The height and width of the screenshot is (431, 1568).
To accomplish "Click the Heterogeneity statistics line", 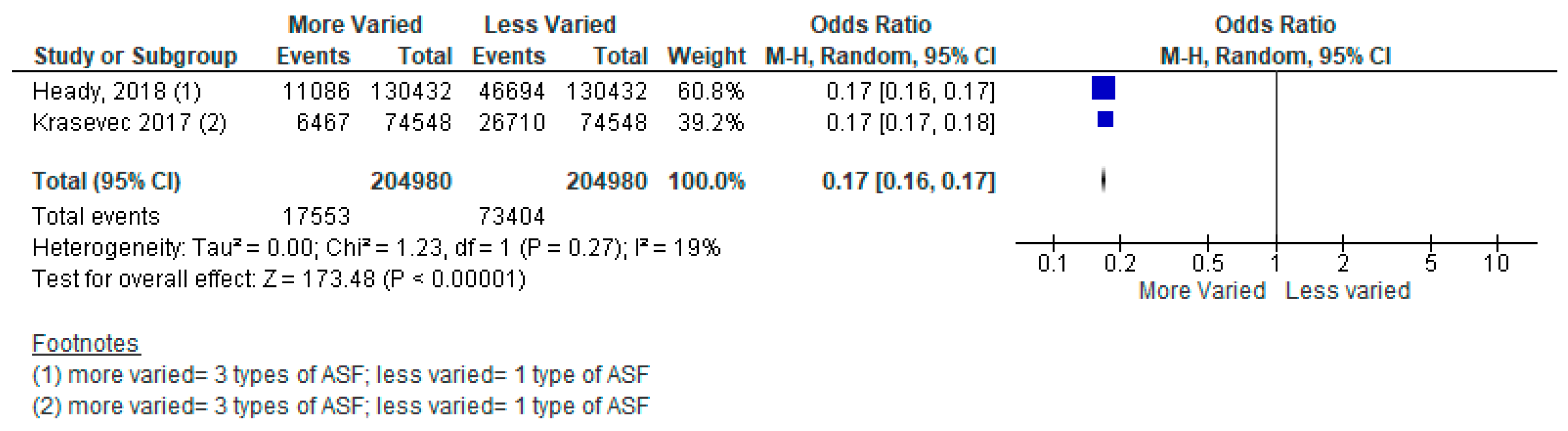I will pos(375,248).
